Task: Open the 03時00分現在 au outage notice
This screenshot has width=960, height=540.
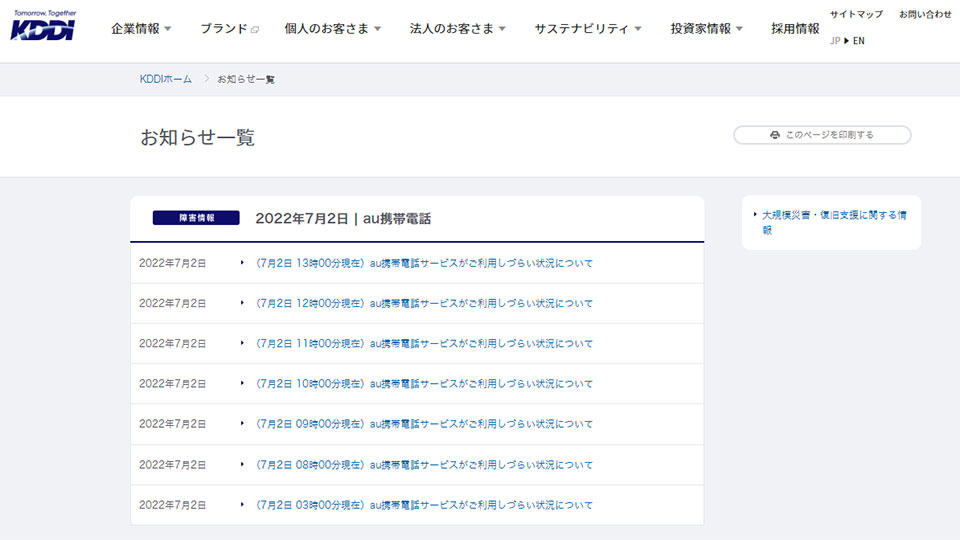Action: click(x=424, y=505)
